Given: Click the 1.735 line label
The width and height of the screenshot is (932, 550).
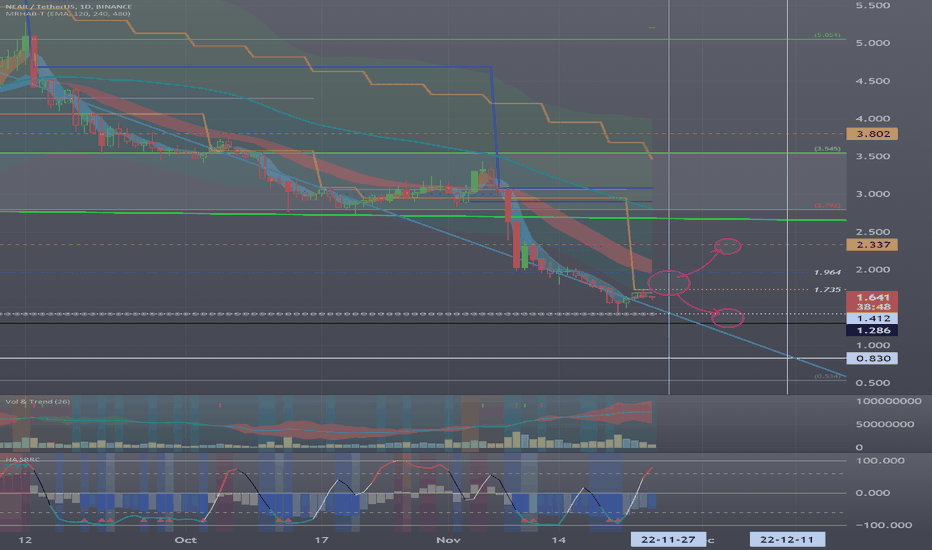Looking at the screenshot, I should [827, 290].
